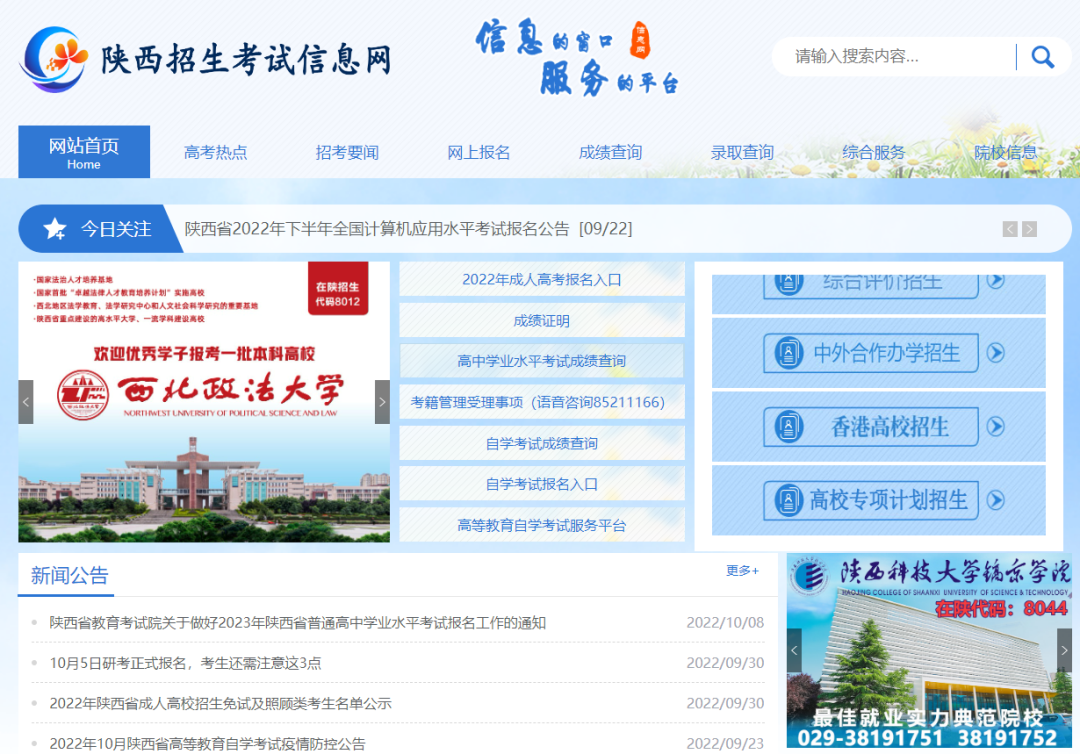The image size is (1080, 754).
Task: Open the 2022年成人高考报名入口 link
Action: pos(541,278)
